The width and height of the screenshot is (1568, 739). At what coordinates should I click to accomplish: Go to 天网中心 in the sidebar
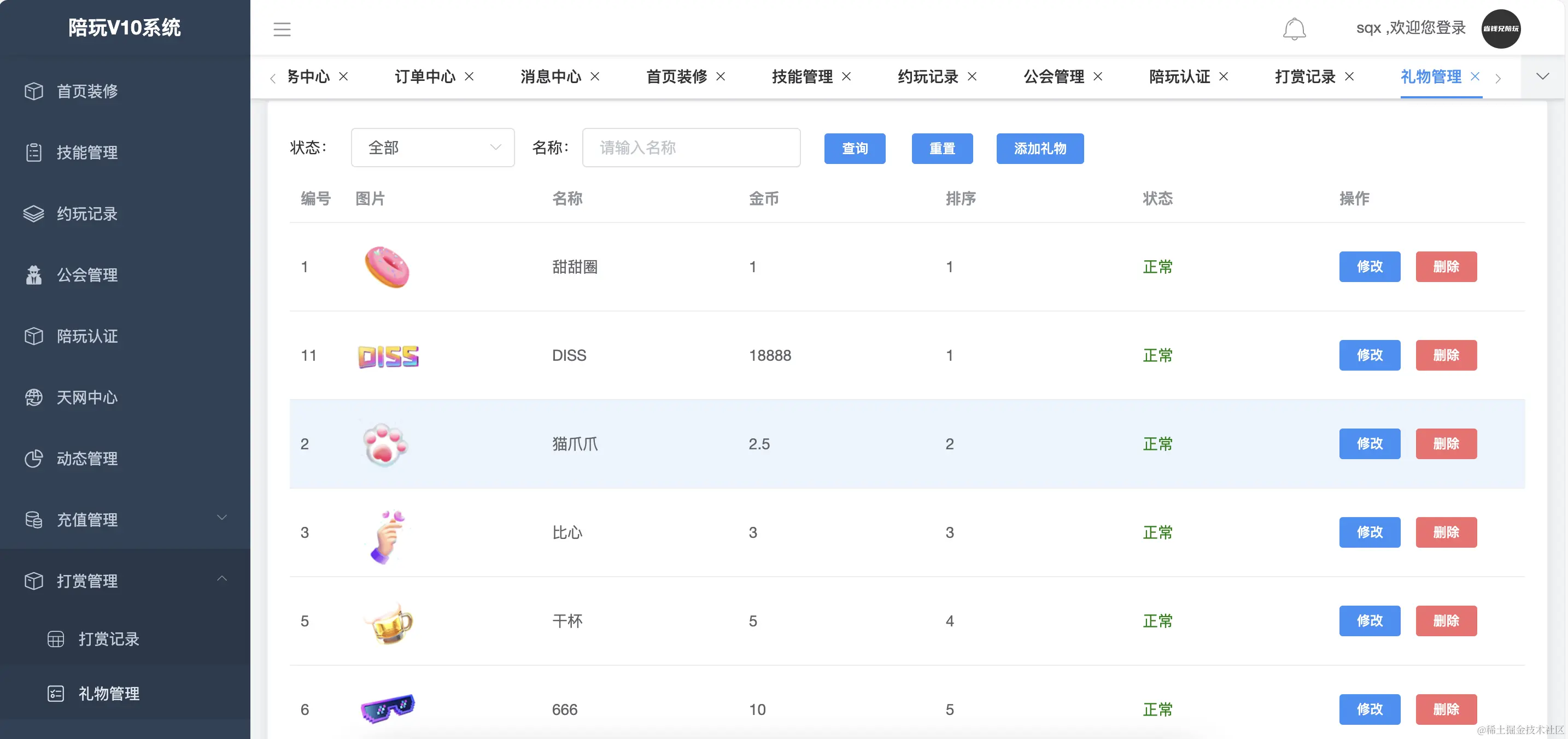coord(87,397)
